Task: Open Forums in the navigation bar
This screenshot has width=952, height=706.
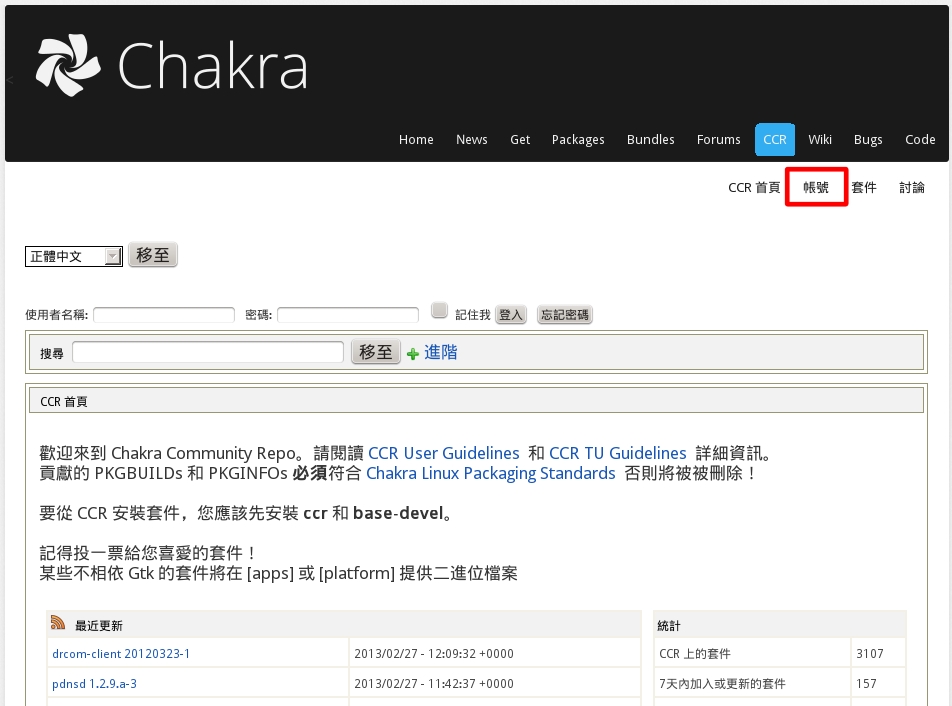Action: (718, 140)
